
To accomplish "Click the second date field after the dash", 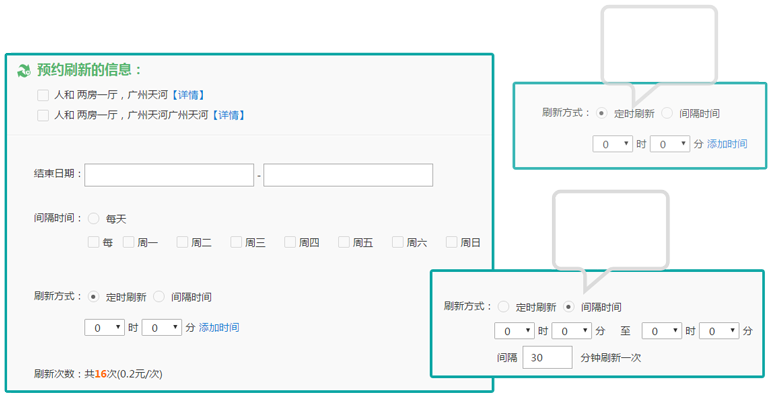I will pyautogui.click(x=347, y=175).
